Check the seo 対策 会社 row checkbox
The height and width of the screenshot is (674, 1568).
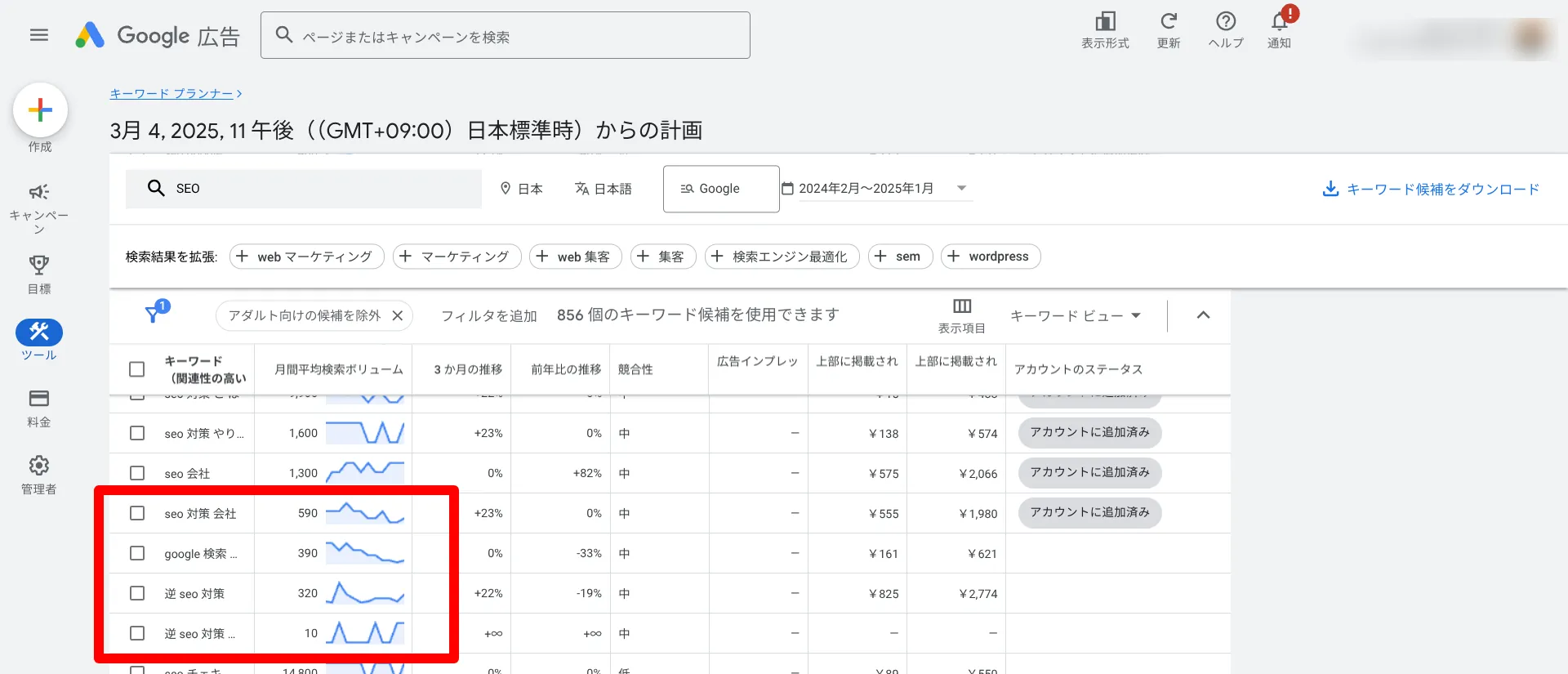pyautogui.click(x=137, y=513)
